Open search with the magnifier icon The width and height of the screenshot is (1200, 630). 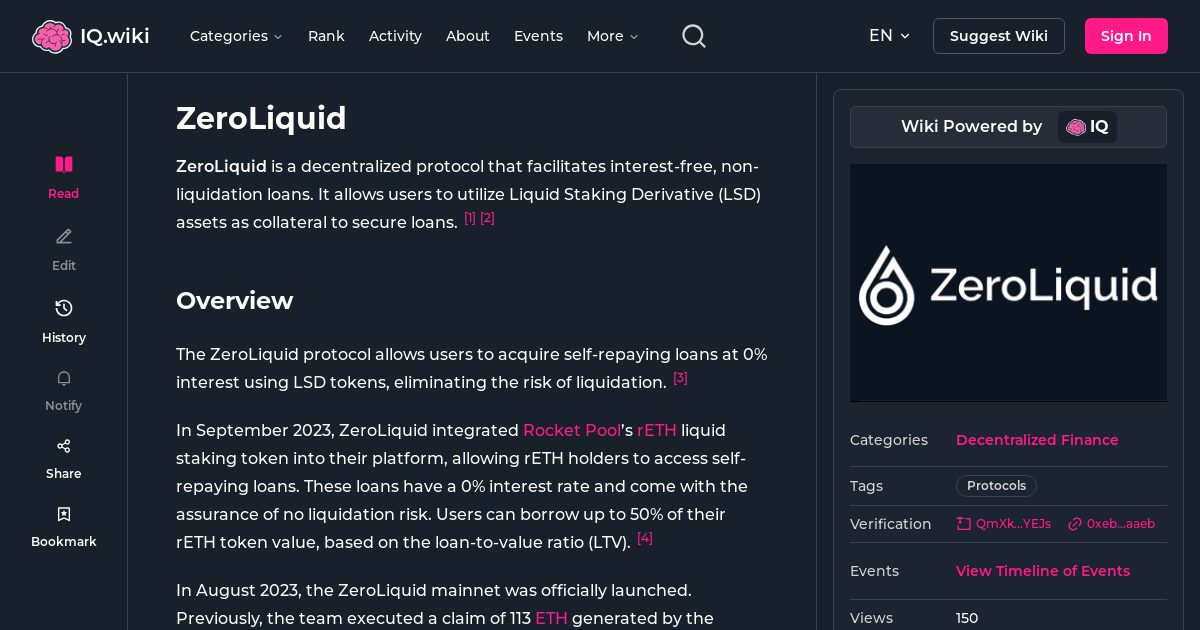[x=693, y=35]
